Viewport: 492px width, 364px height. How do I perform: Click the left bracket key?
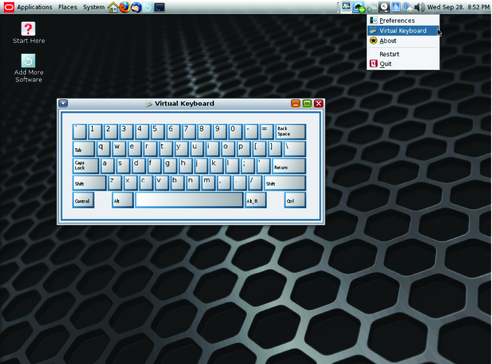259,149
